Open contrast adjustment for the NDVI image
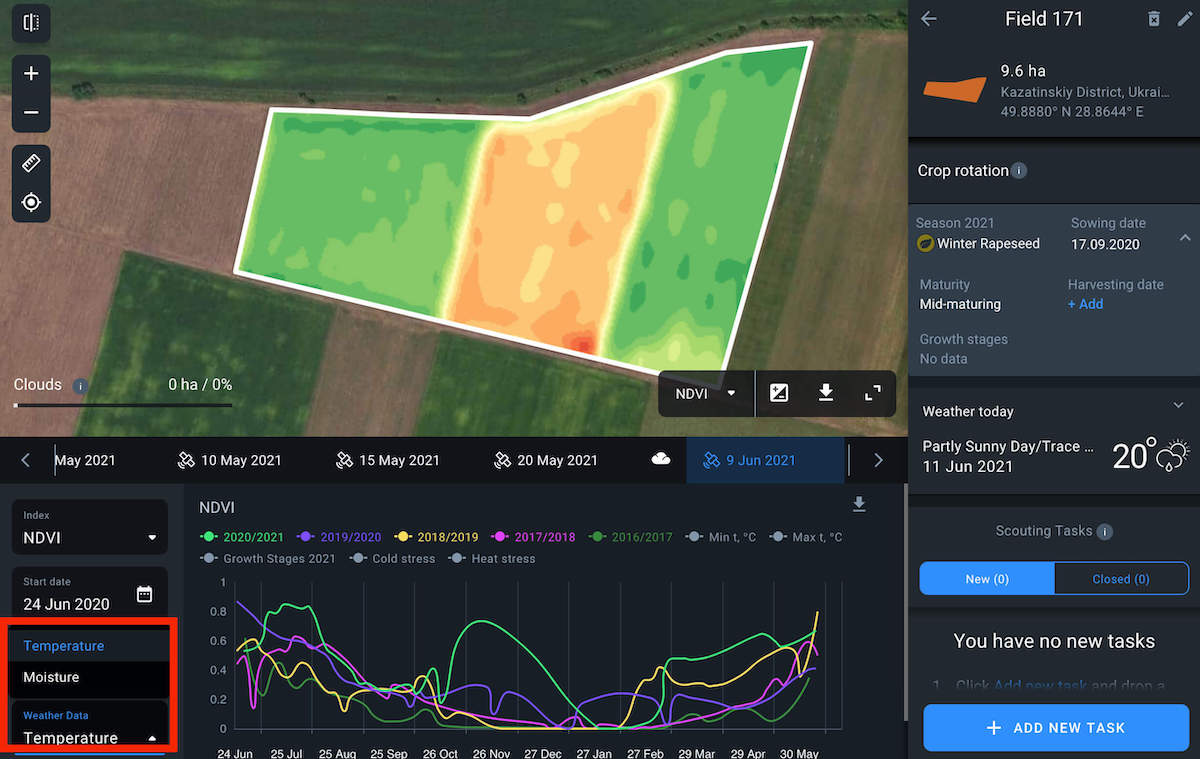This screenshot has height=759, width=1200. click(779, 393)
